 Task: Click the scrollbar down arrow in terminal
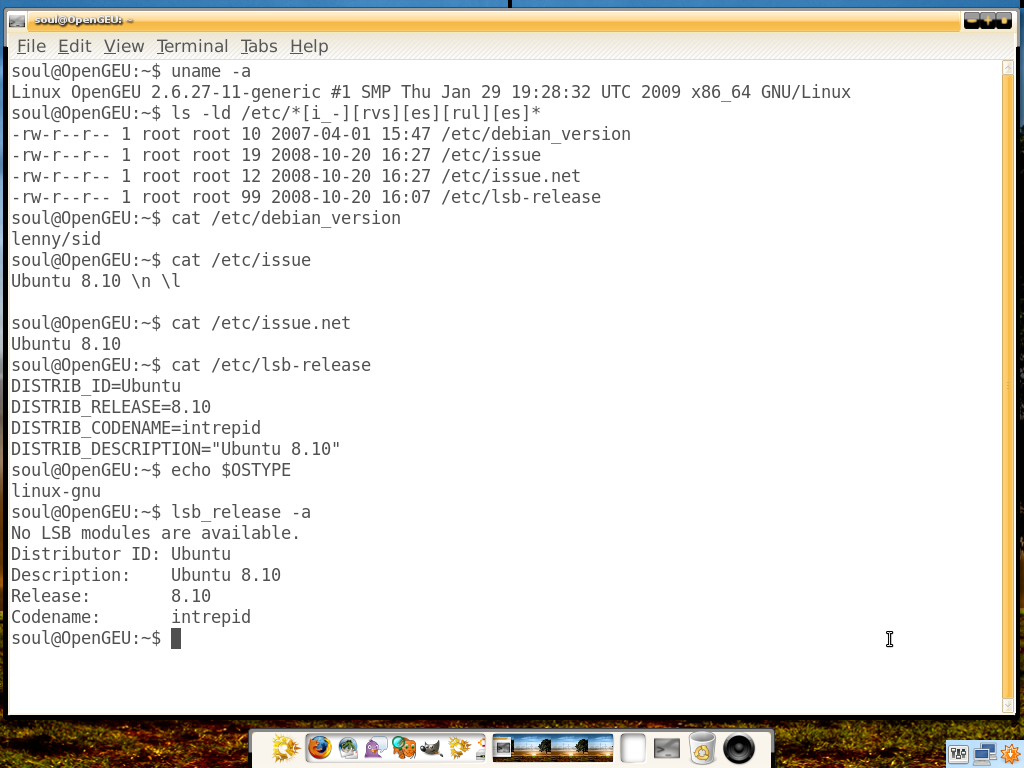[1008, 705]
